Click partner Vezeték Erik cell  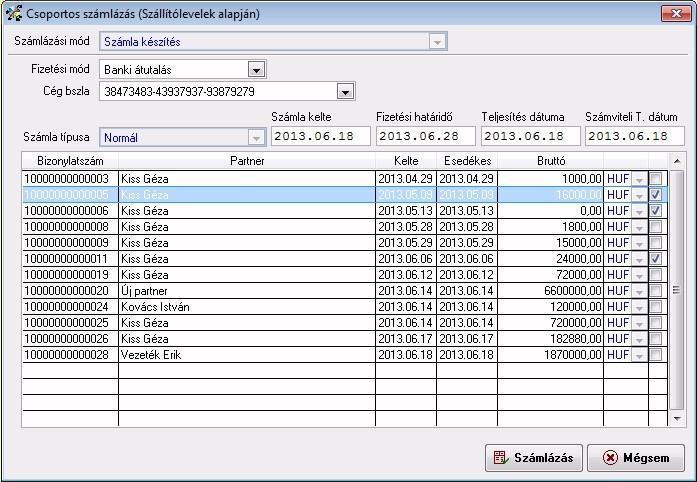coord(247,355)
